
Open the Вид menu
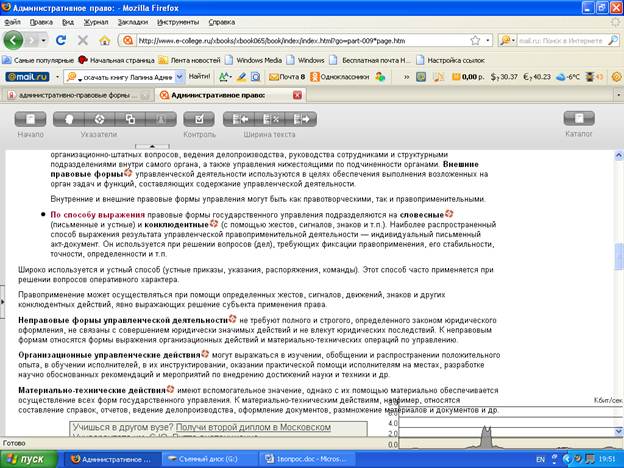[x=68, y=22]
